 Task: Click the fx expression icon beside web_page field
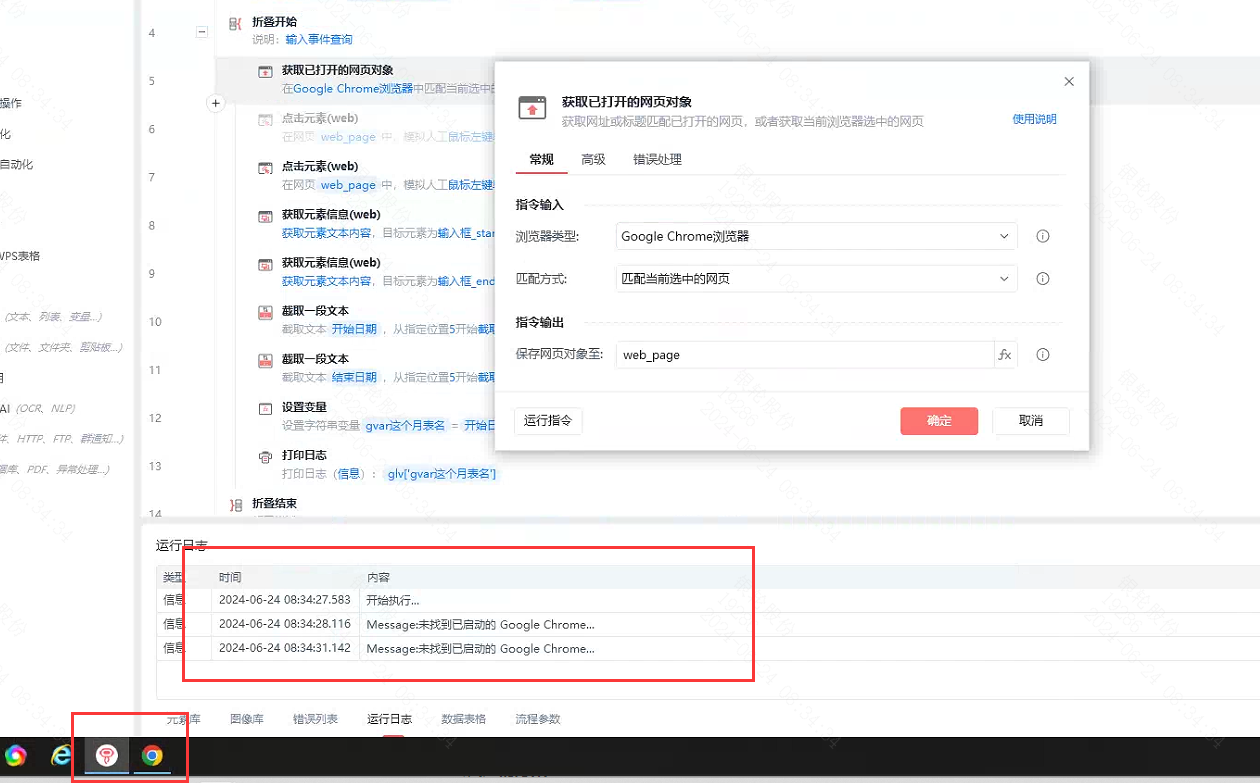tap(1005, 355)
